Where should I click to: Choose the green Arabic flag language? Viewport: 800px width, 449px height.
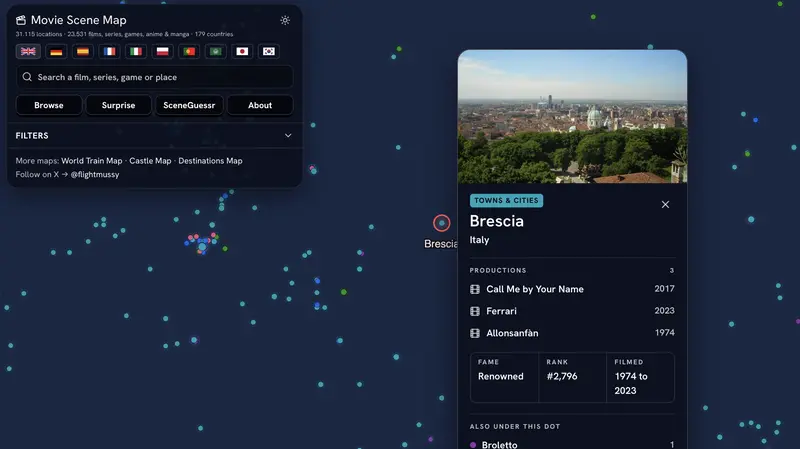[x=216, y=52]
